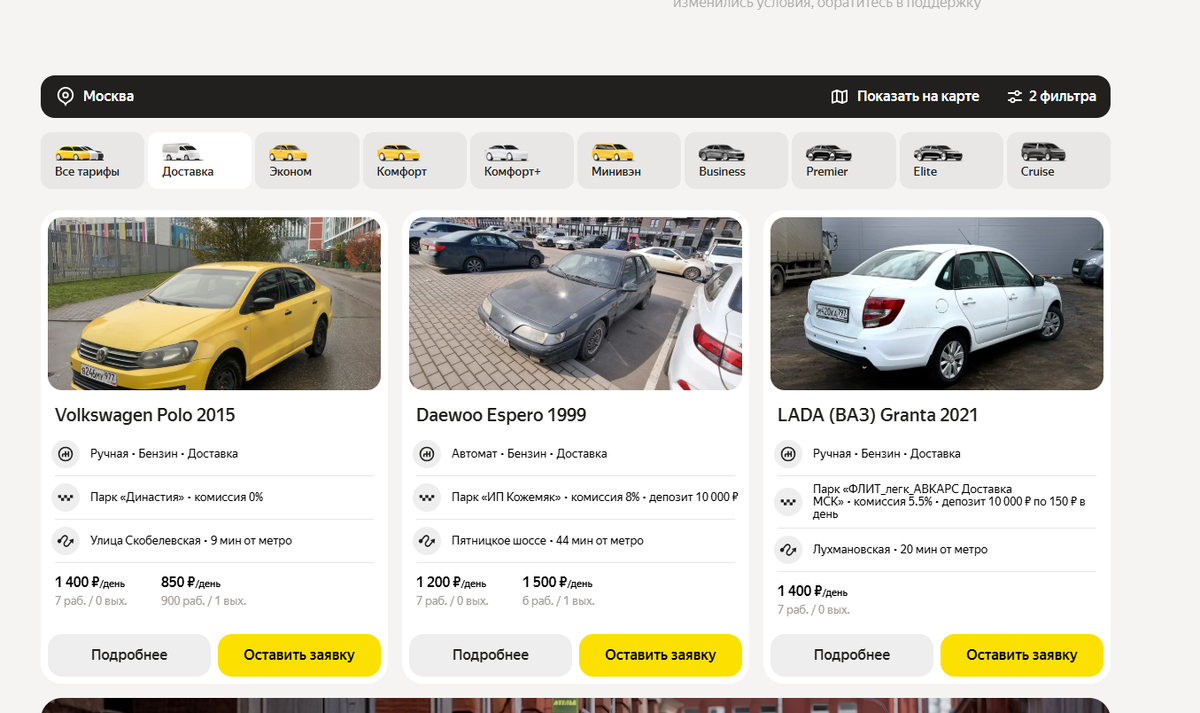Open the 2 фильтра filter panel
Screen dimensions: 1200x713
tap(1052, 97)
